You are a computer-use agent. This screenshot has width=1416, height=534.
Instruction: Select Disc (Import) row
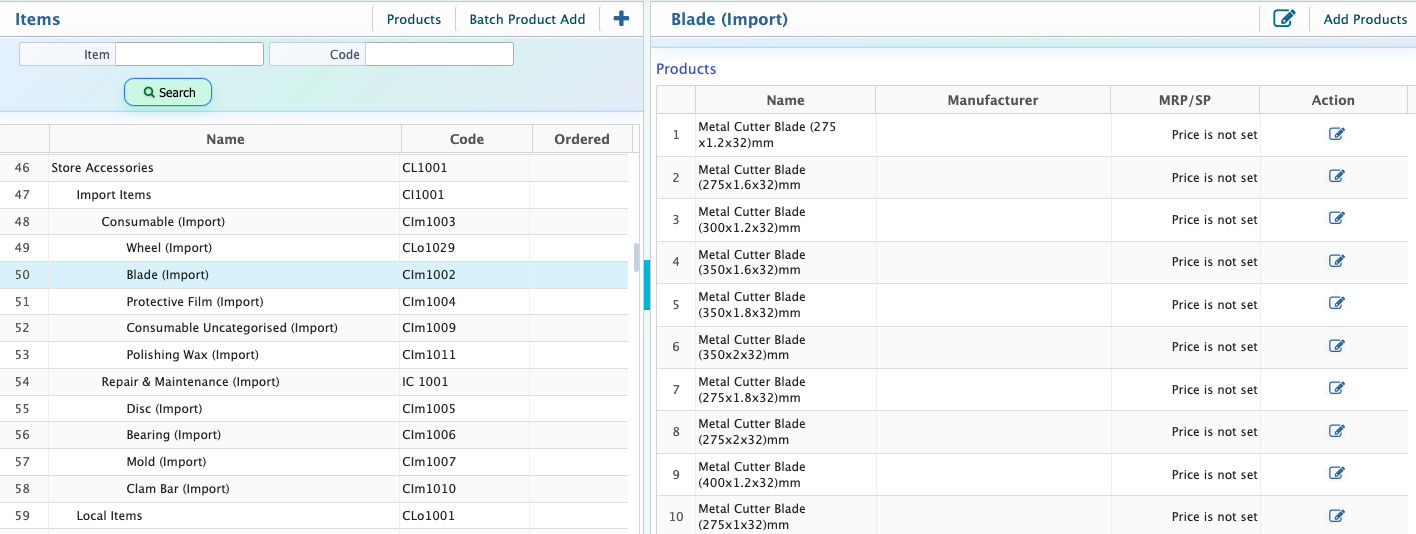coord(314,409)
